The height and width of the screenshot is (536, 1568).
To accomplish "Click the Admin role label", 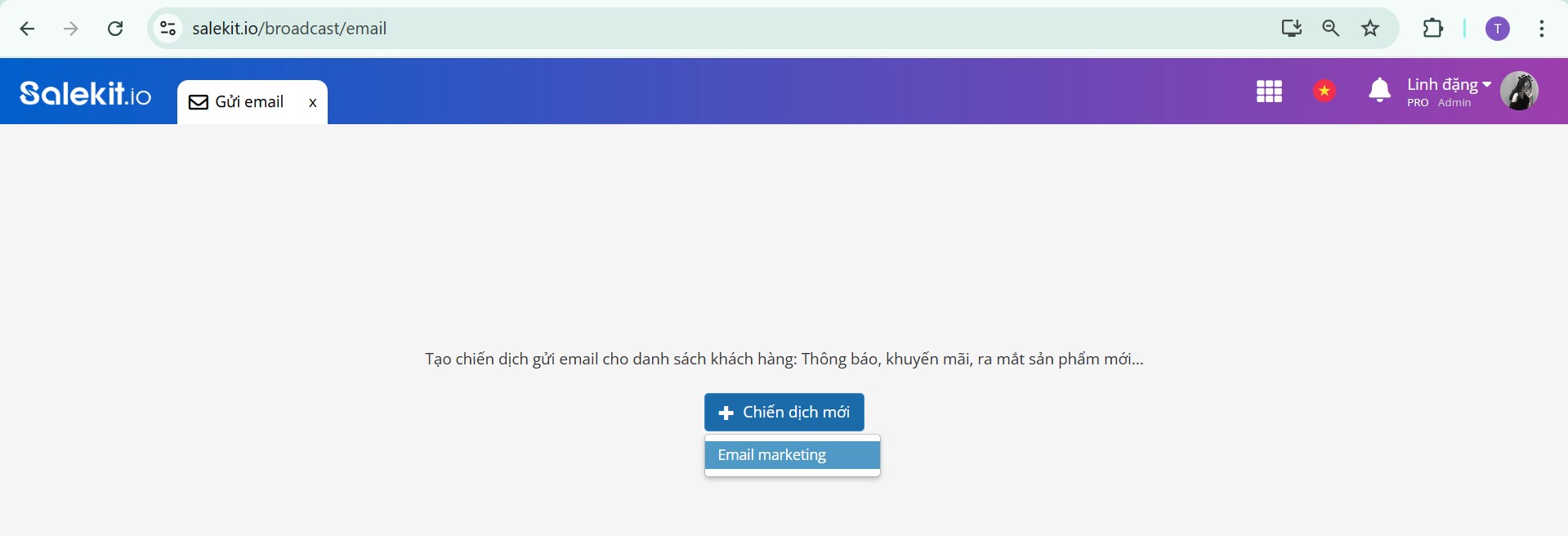I will point(1454,103).
